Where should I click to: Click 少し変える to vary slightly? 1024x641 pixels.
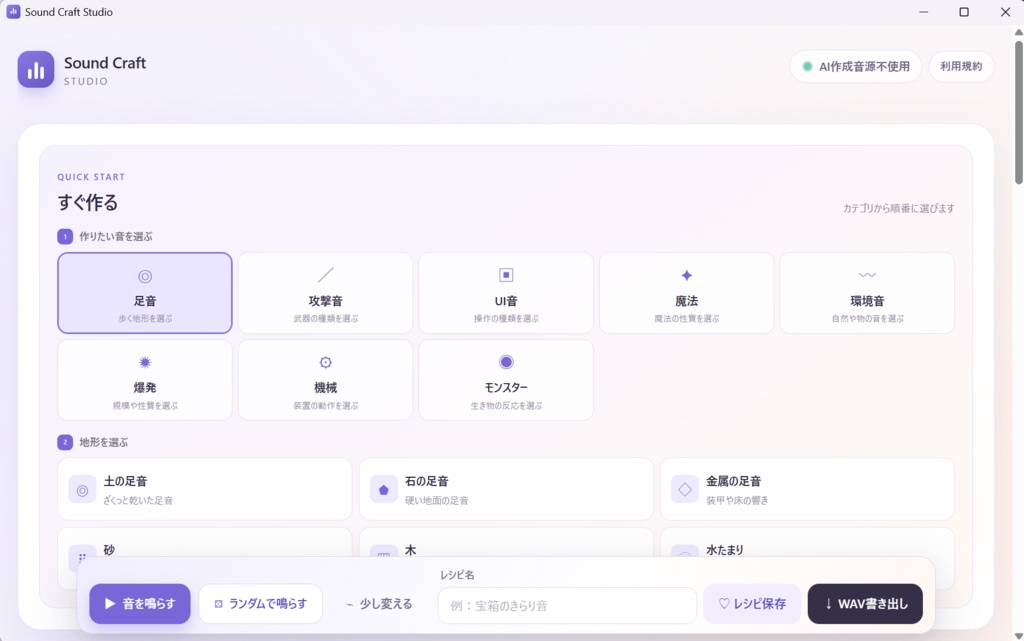coord(379,604)
